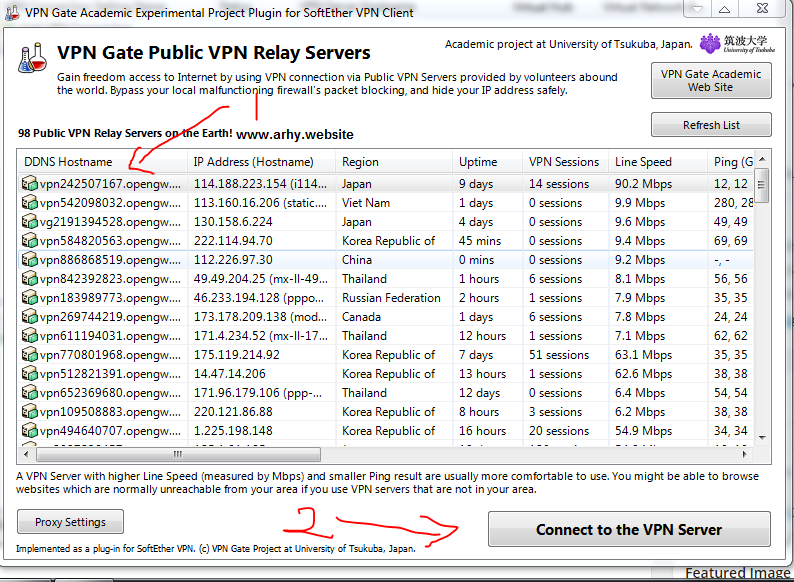The image size is (794, 582).
Task: Click the Viet Nam region cell
Action: tap(366, 203)
